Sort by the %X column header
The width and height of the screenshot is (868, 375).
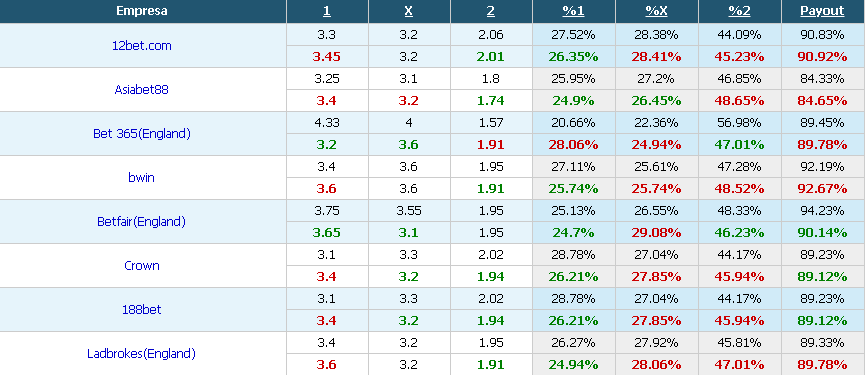coord(657,11)
